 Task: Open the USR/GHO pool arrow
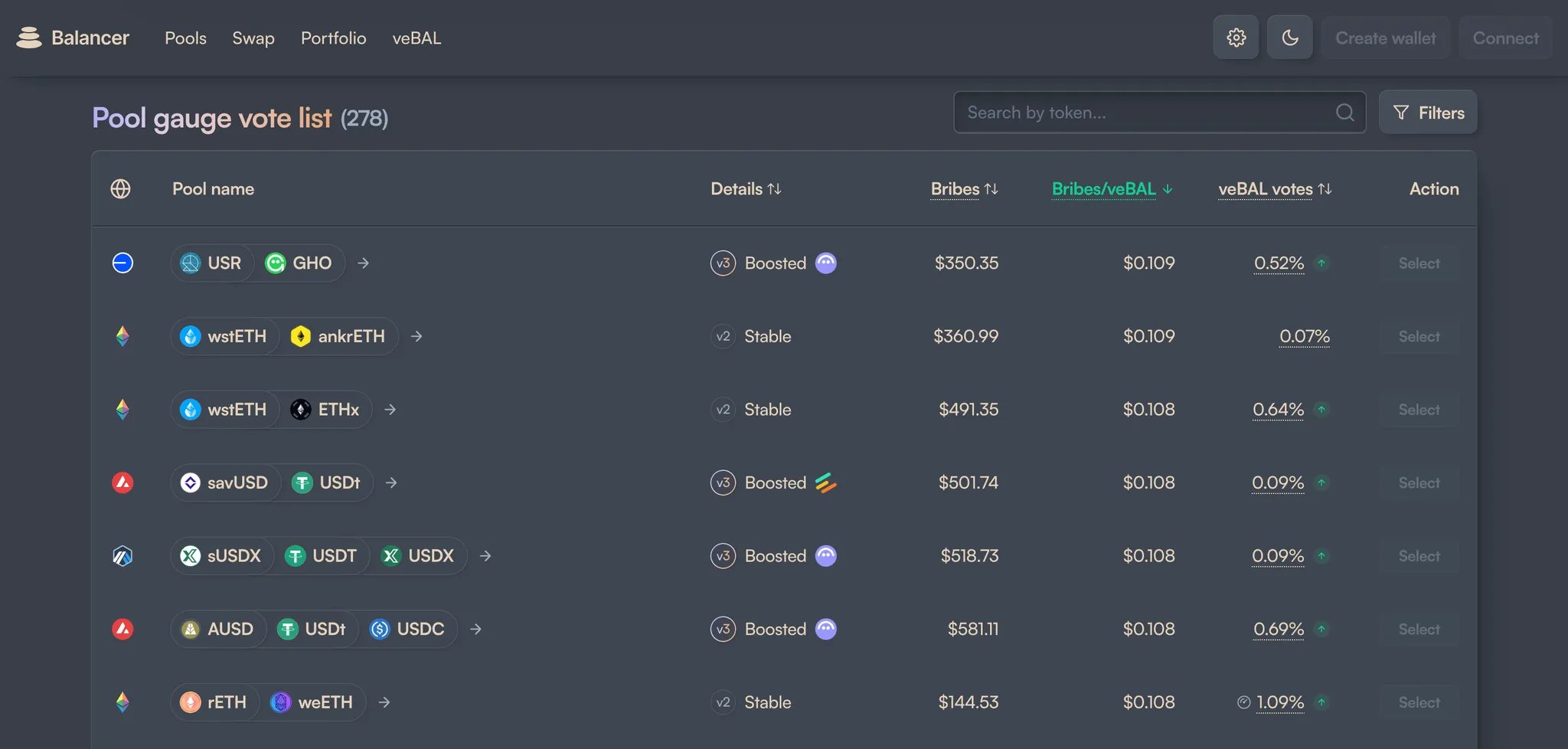pyautogui.click(x=364, y=263)
